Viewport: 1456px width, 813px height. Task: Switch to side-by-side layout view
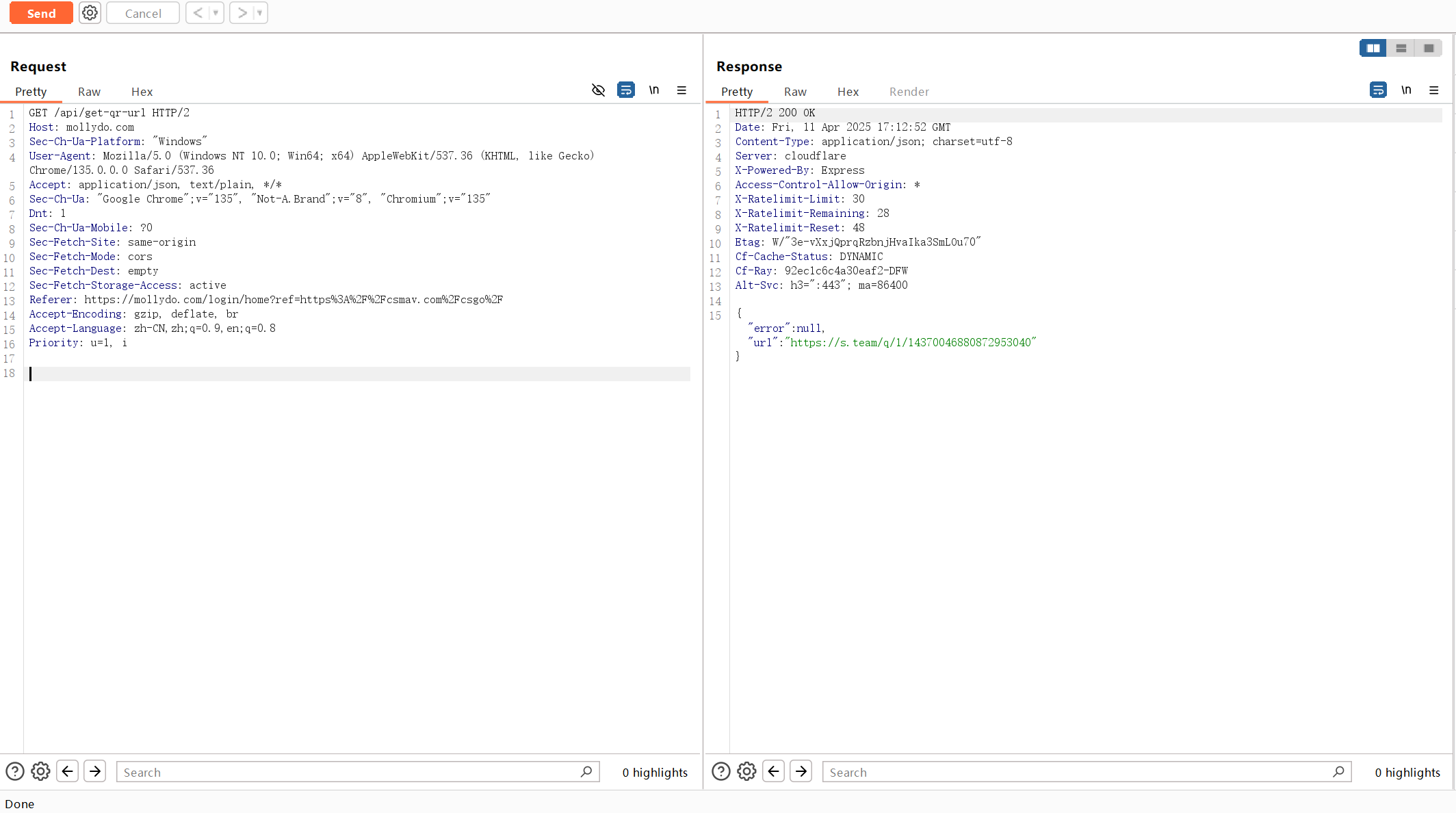click(x=1373, y=48)
